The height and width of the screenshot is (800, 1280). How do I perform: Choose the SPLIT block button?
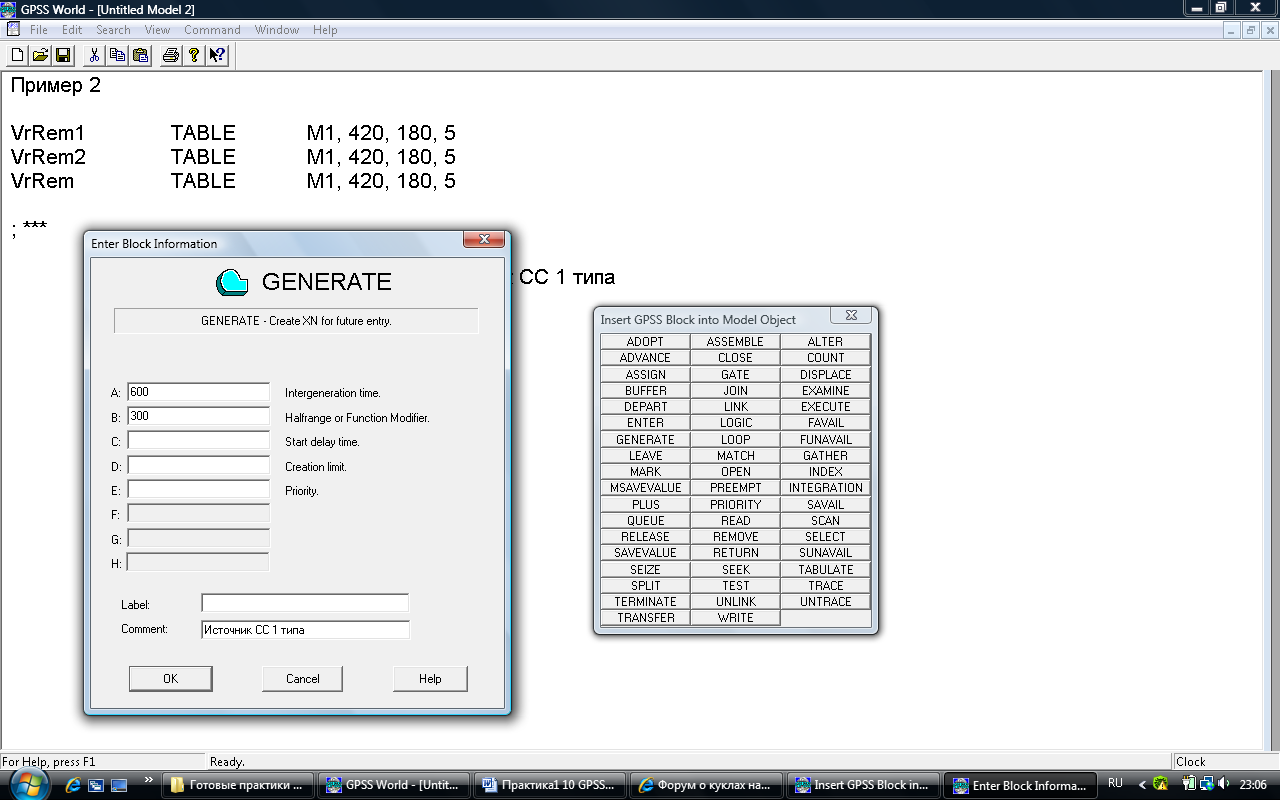[x=645, y=585]
